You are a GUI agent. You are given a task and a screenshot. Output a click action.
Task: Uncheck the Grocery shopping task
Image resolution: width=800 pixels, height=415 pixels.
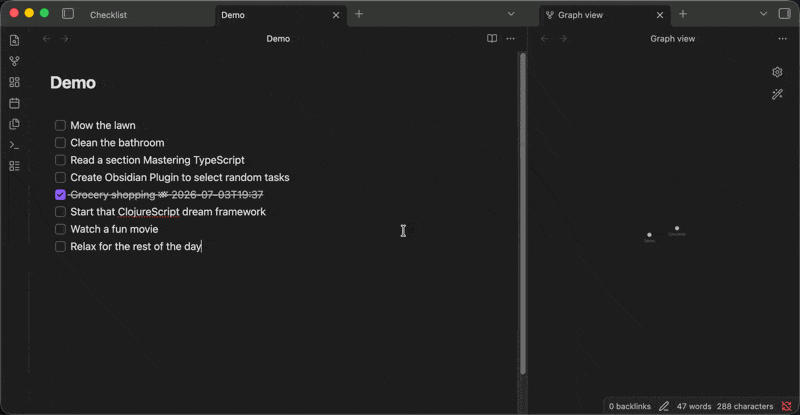coord(60,195)
